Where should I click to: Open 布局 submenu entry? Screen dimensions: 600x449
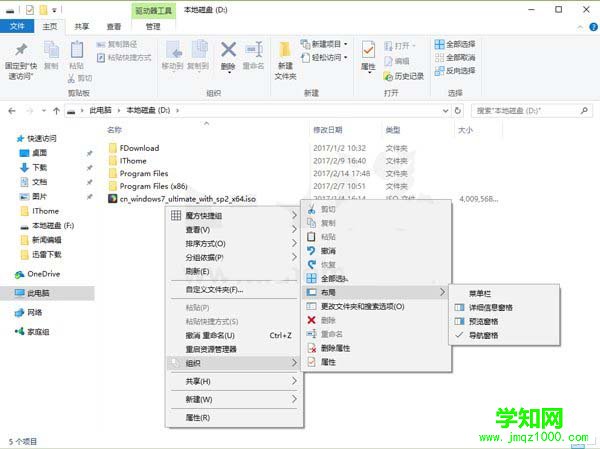[376, 292]
